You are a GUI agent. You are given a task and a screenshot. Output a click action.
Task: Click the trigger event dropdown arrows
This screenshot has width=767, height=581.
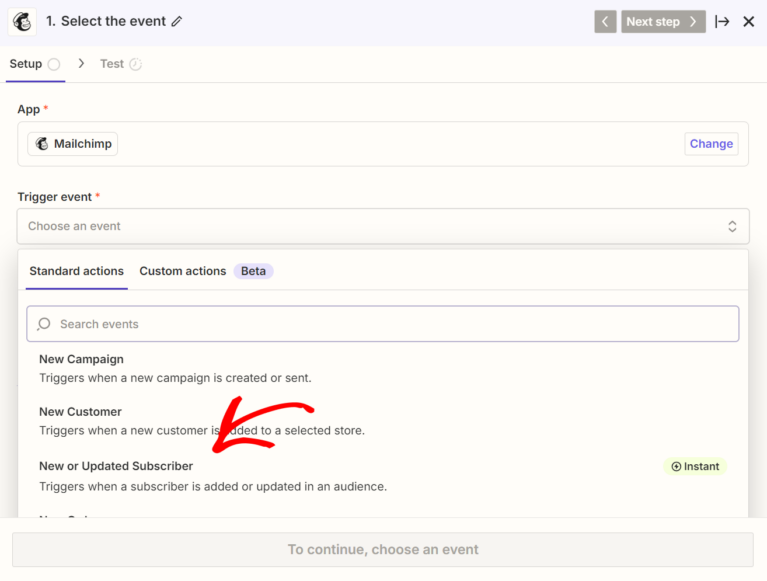(x=732, y=226)
